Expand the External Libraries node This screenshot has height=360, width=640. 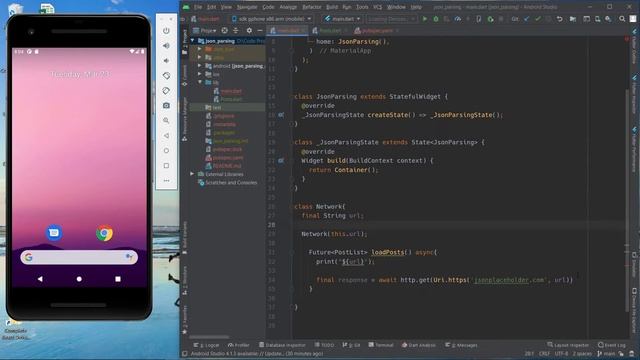point(192,174)
